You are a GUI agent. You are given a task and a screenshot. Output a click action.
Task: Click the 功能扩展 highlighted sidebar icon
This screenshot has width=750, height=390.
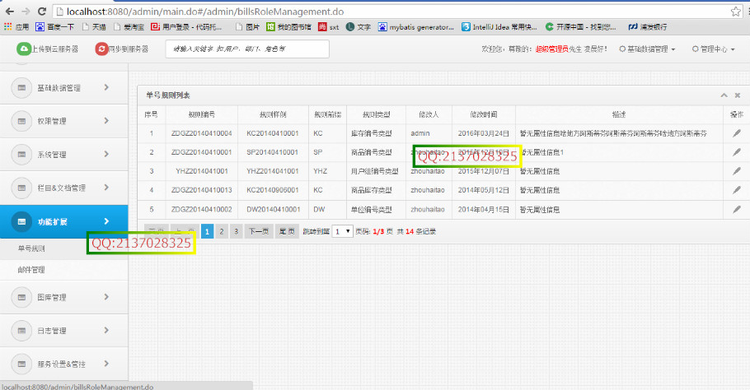click(22, 222)
